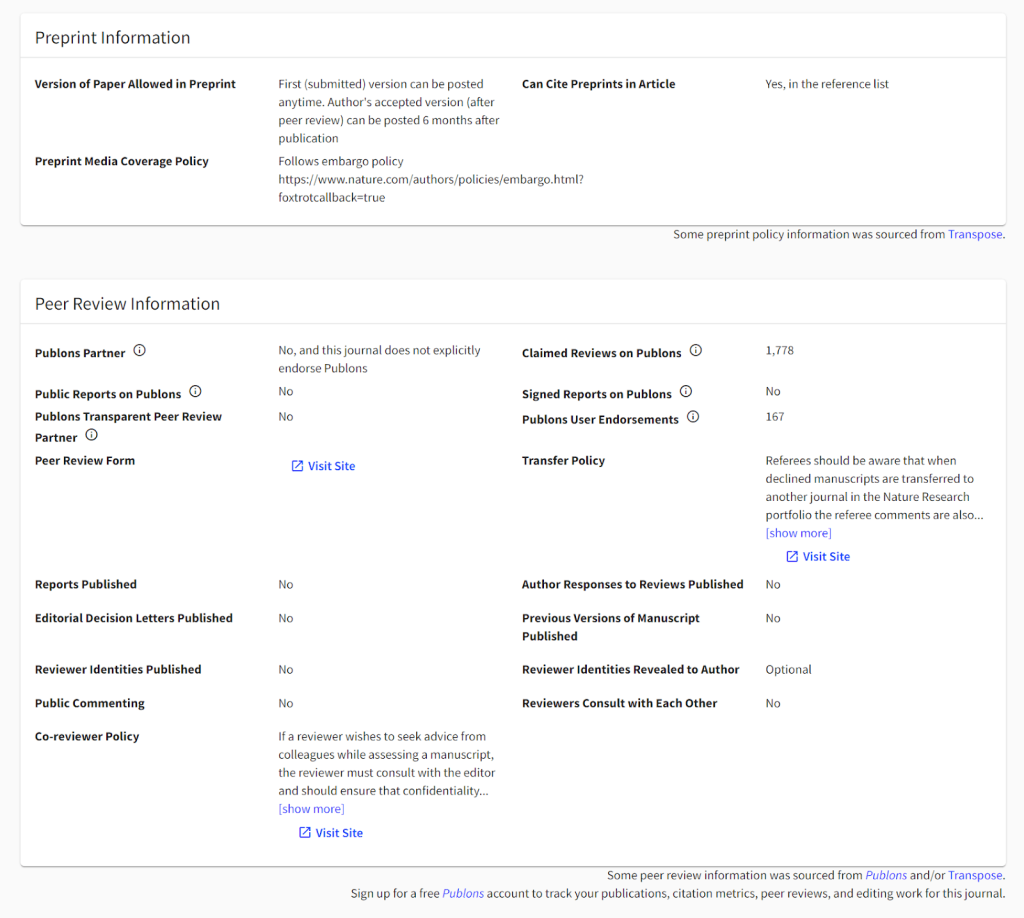Click the Peer Review Information heading

click(x=127, y=304)
